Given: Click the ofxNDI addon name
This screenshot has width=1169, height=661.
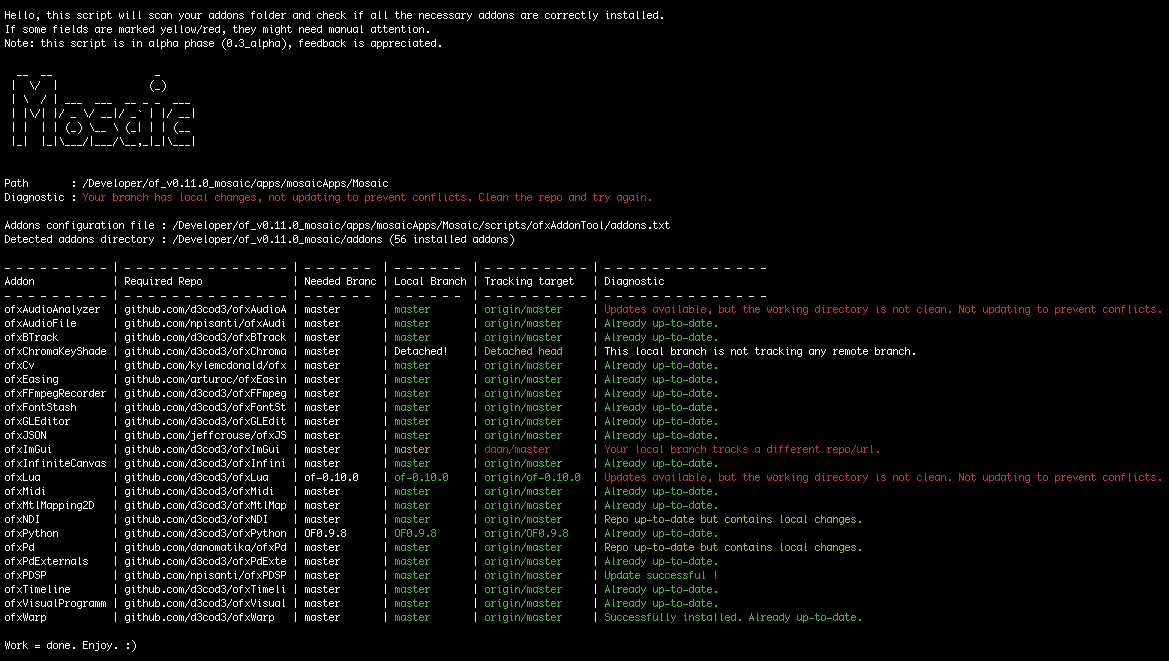Looking at the screenshot, I should (x=22, y=519).
